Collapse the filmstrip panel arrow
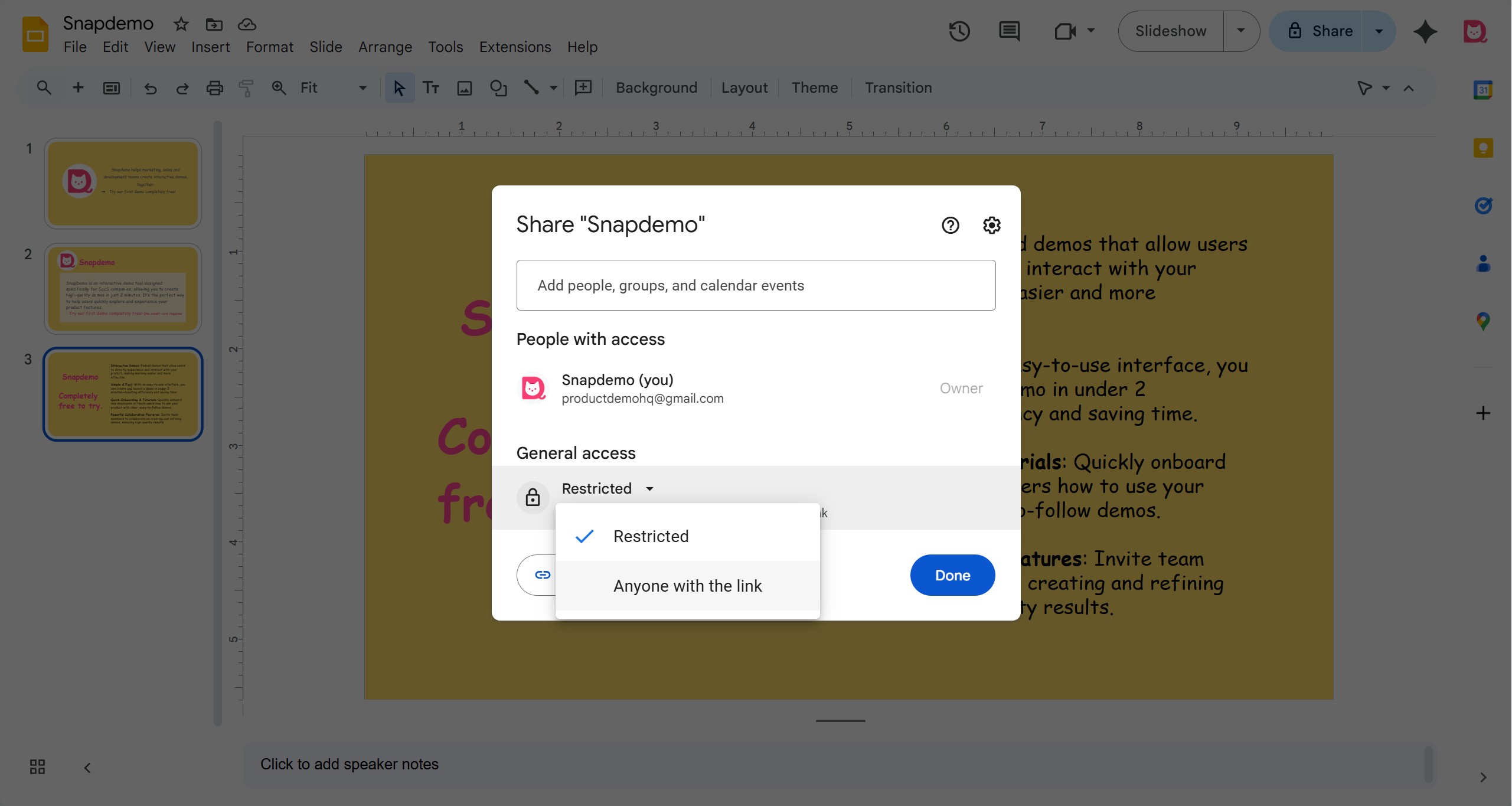Screen dimensions: 1512x806 click(87, 768)
